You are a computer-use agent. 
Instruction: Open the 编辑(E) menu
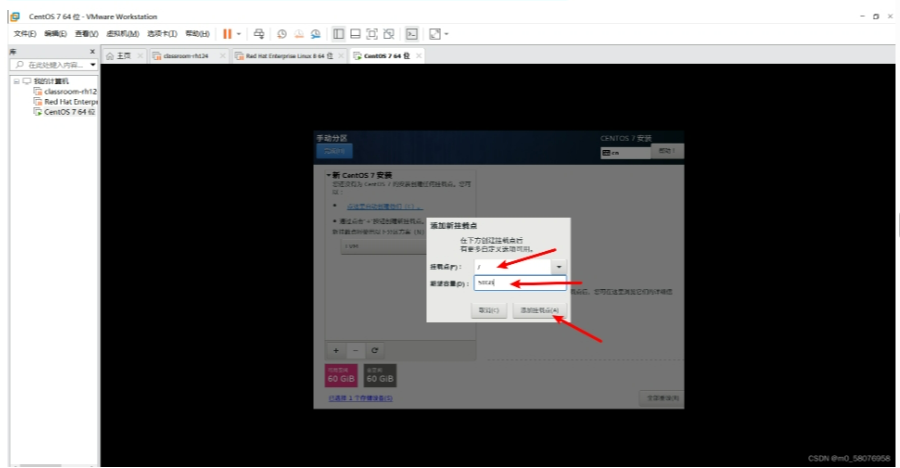tap(55, 34)
